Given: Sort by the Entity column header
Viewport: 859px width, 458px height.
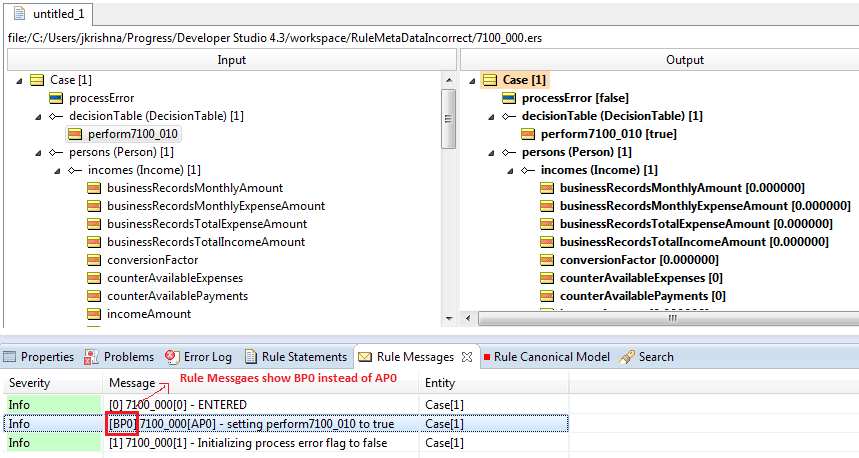Looking at the screenshot, I should point(494,383).
